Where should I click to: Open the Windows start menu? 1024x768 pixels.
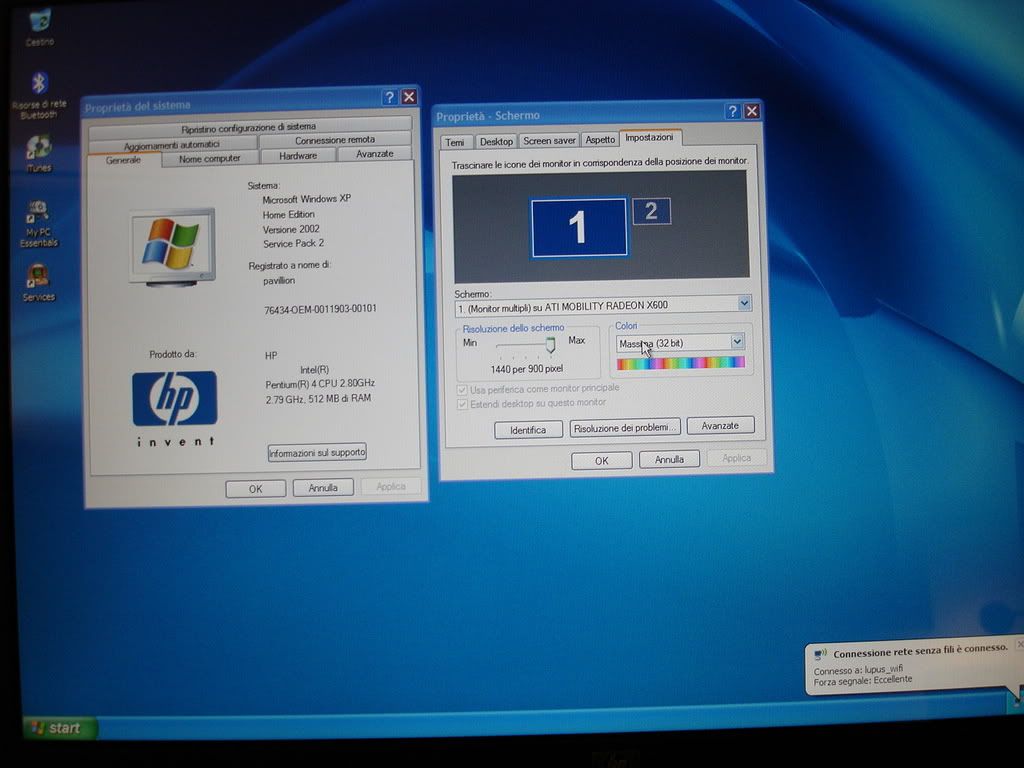coord(58,727)
